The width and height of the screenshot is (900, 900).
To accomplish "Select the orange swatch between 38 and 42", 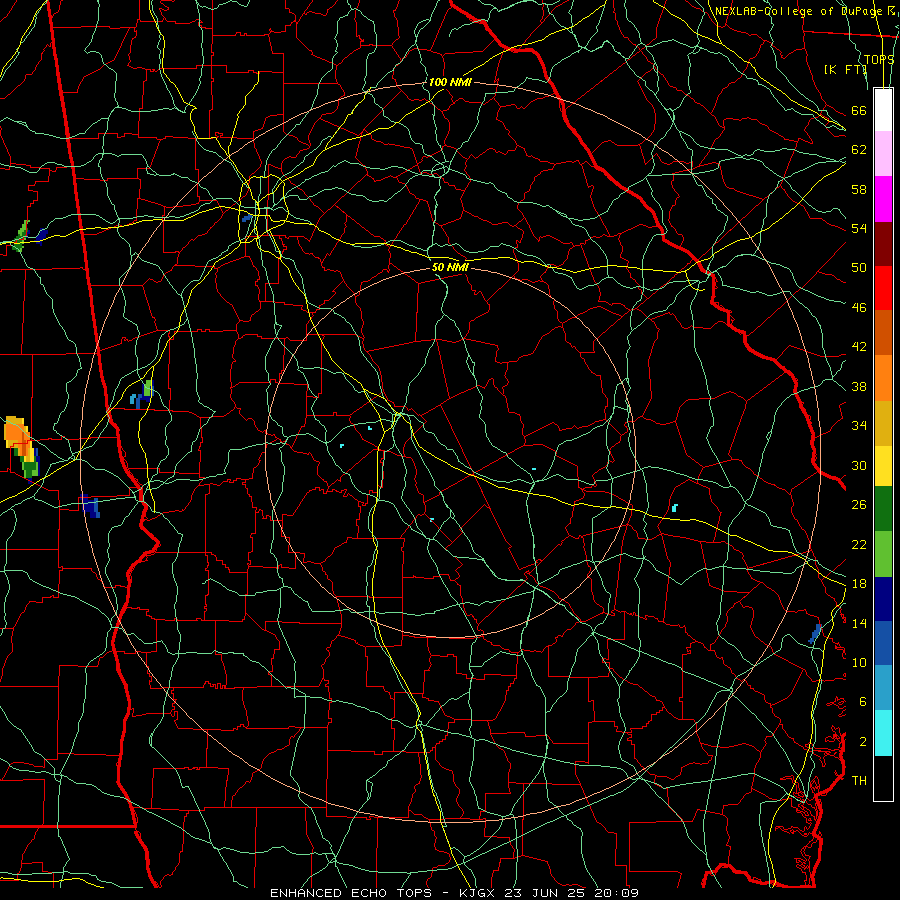I will (883, 377).
